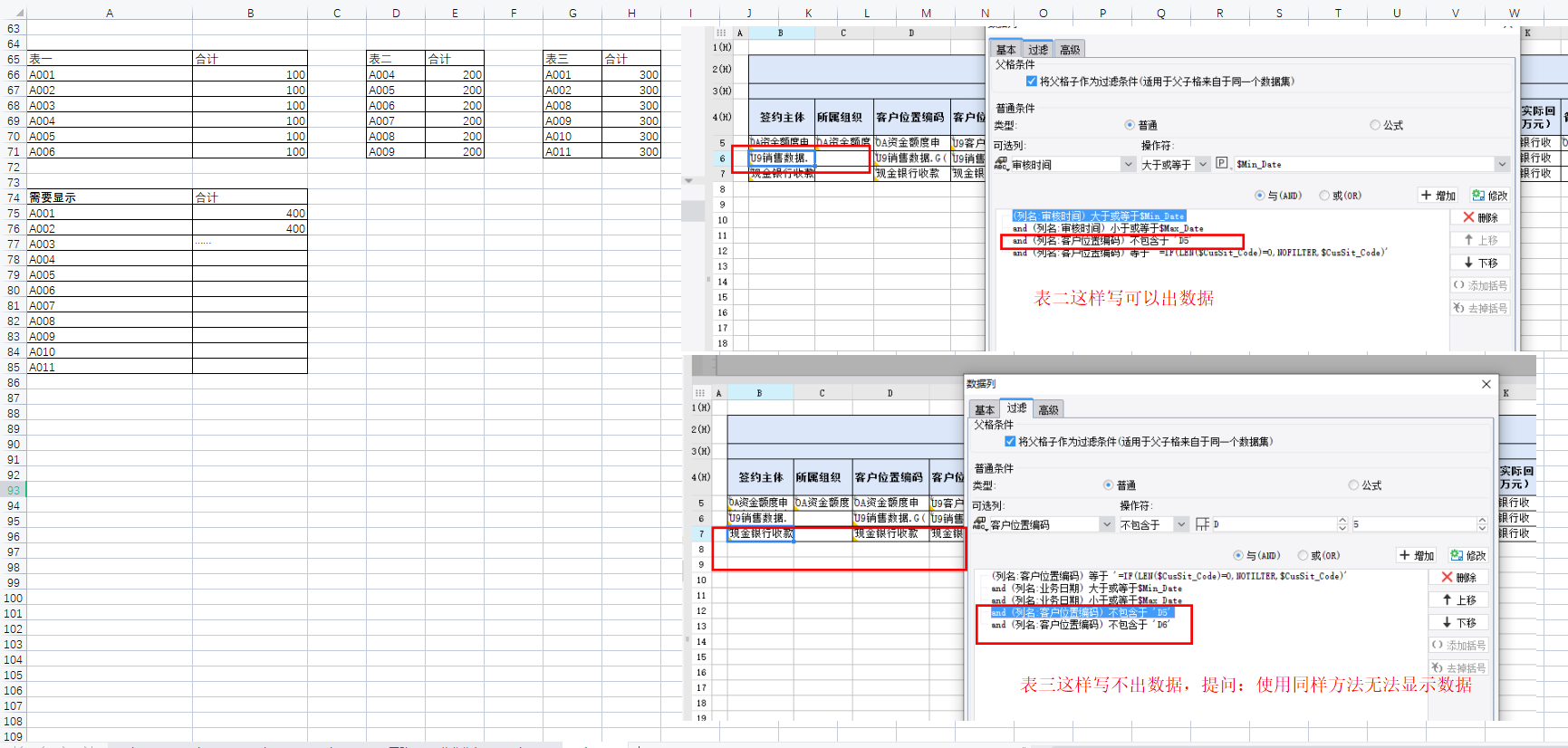This screenshot has height=748, width=1568.
Task: Click the 表三 header cell
Action: tap(572, 59)
